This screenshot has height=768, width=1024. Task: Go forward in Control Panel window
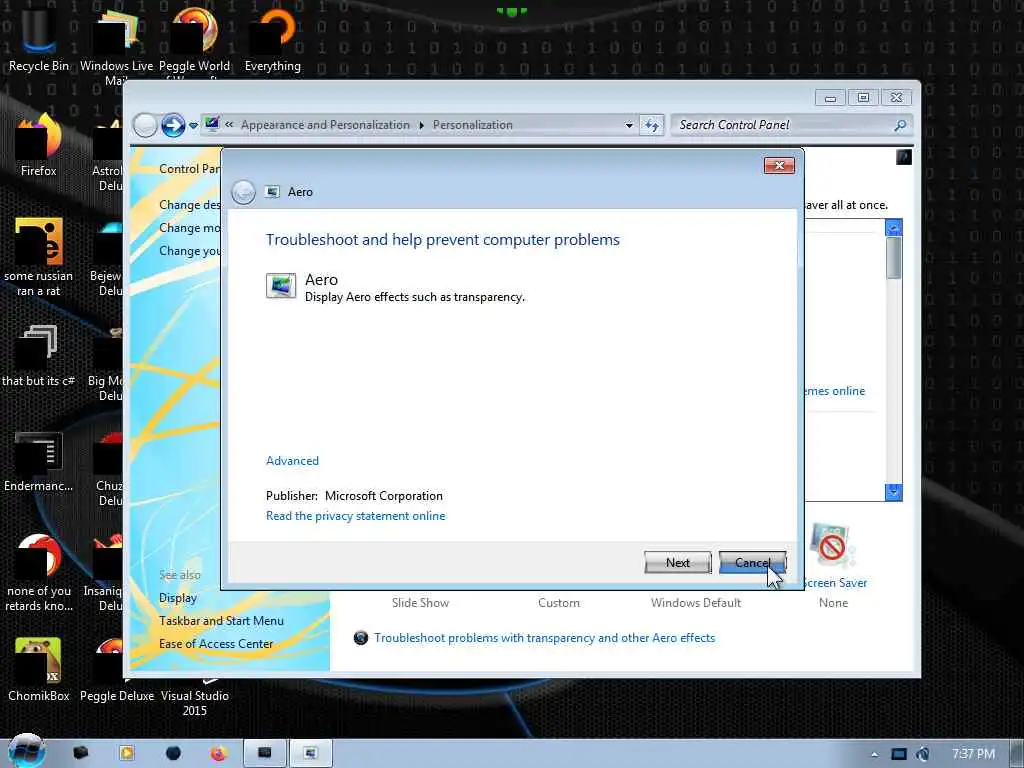click(x=173, y=125)
